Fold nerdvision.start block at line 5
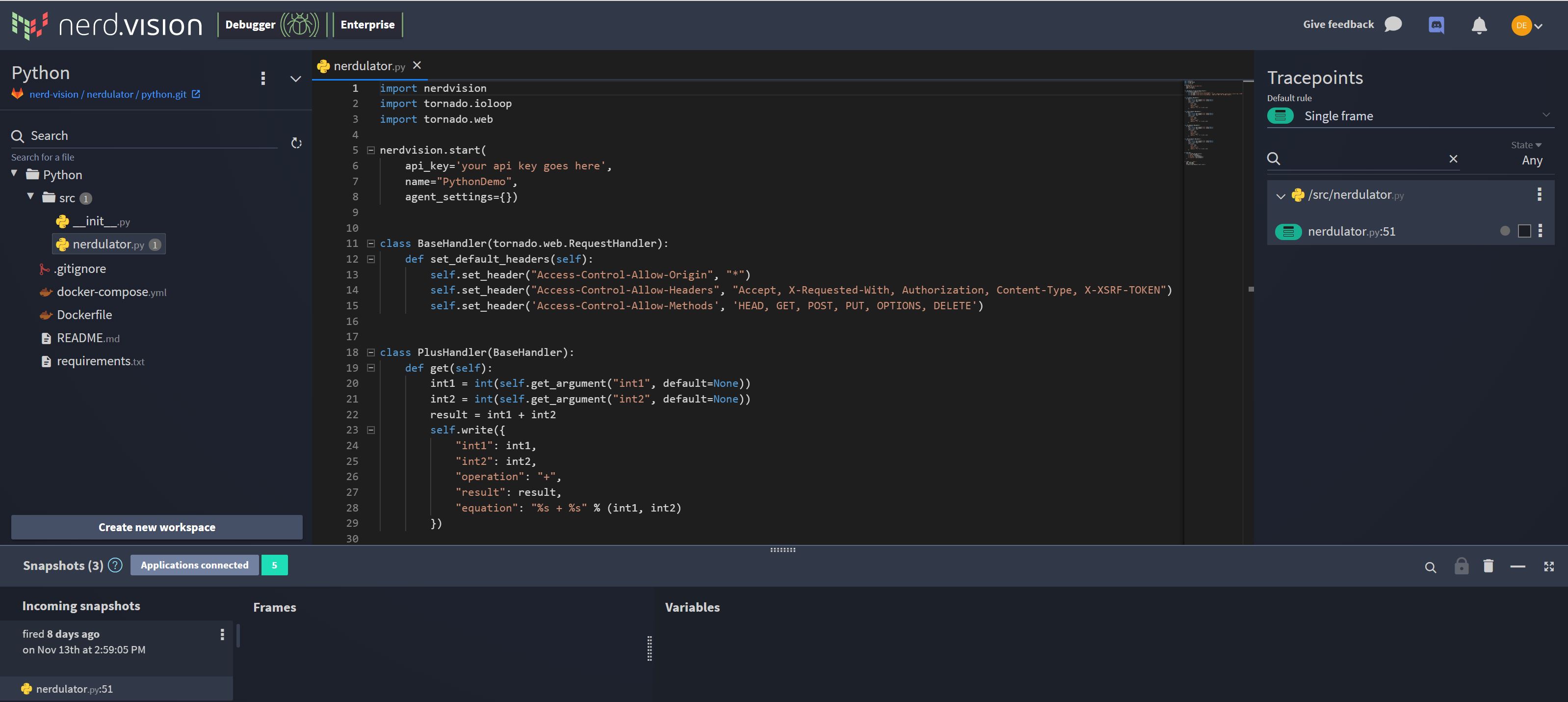Viewport: 1568px width, 702px height. (371, 150)
